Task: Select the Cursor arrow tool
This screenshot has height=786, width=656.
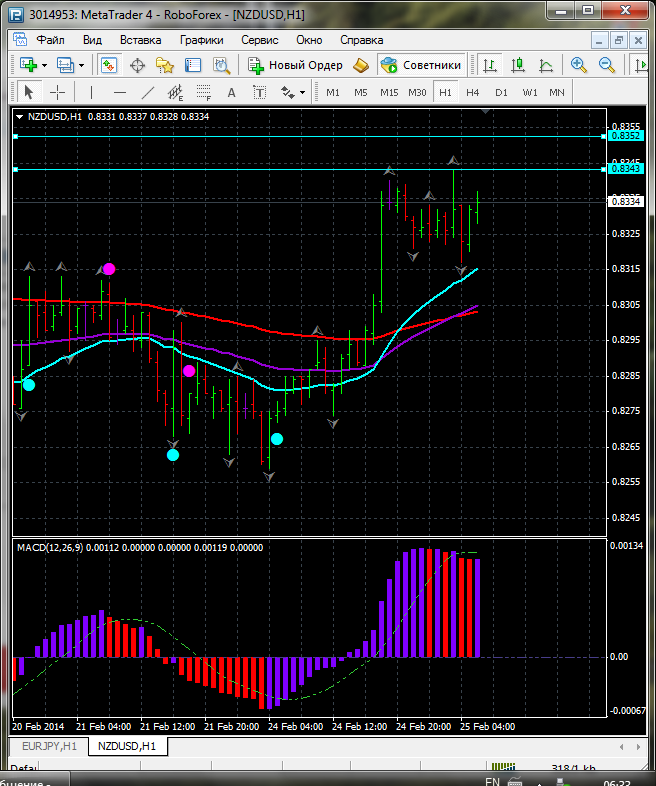Action: (29, 92)
